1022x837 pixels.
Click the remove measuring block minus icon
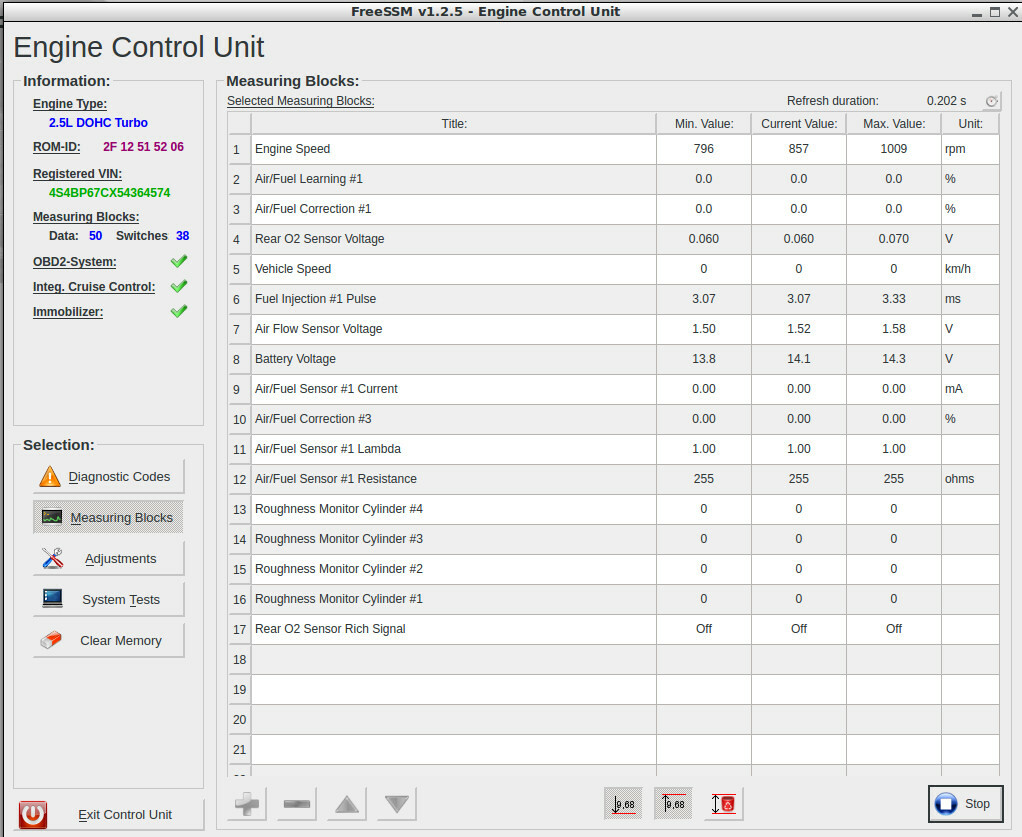(x=297, y=804)
